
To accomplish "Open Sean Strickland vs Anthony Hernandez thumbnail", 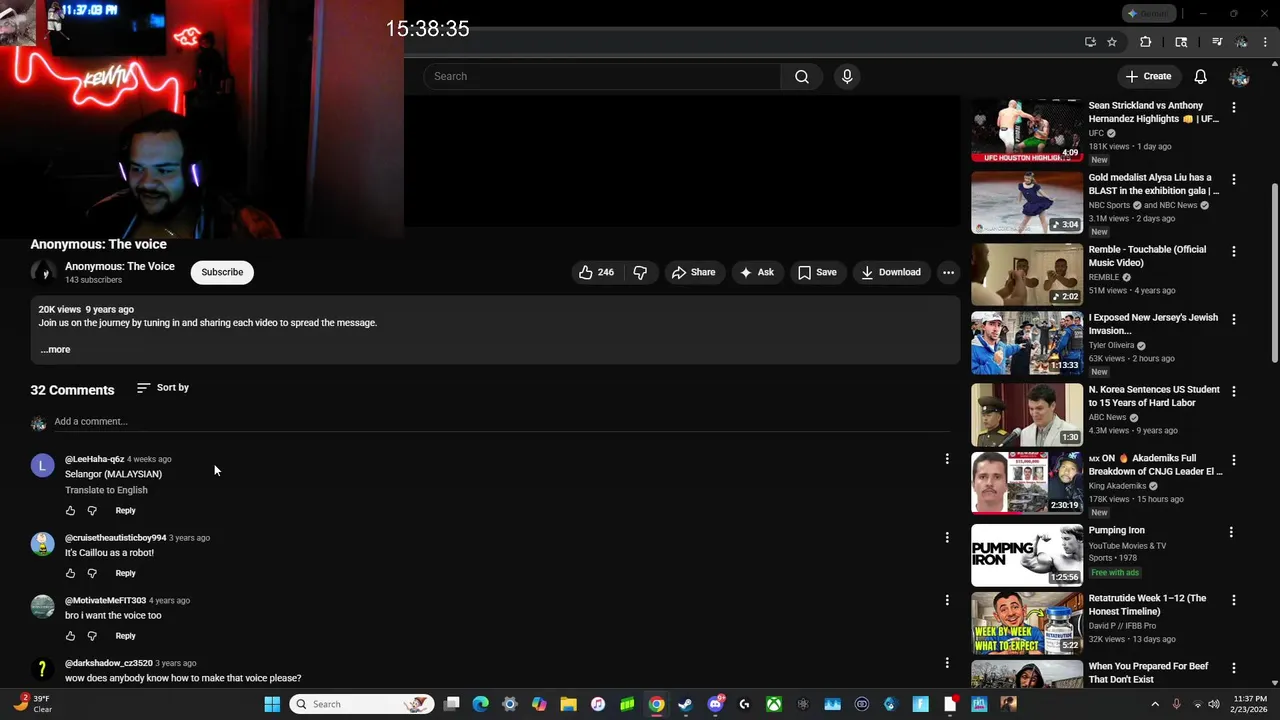I will [1027, 130].
